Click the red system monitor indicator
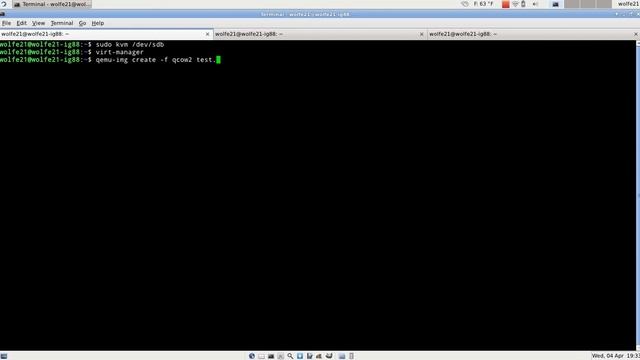 point(506,4)
